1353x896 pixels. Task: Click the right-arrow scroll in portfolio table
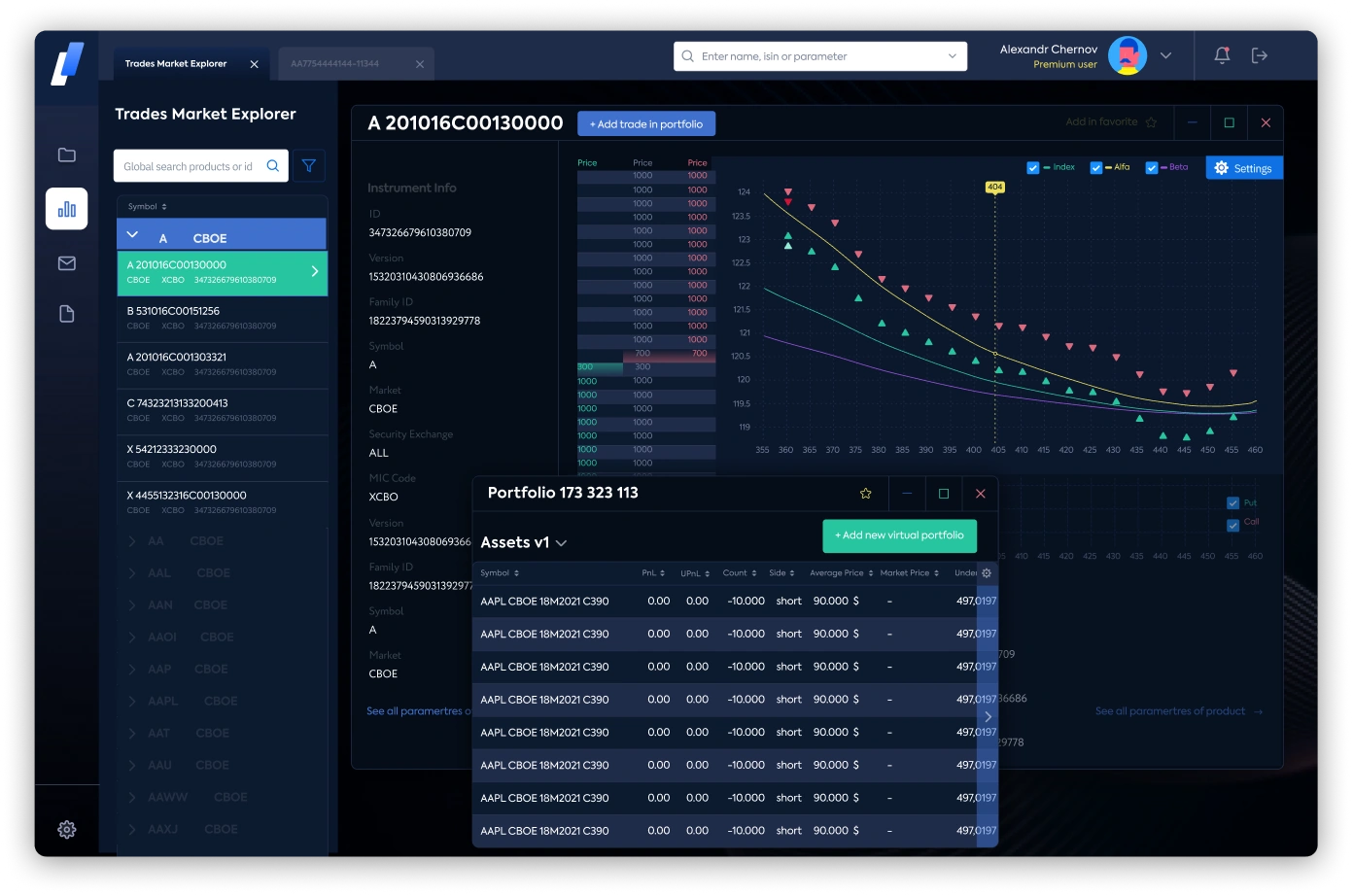click(x=988, y=716)
